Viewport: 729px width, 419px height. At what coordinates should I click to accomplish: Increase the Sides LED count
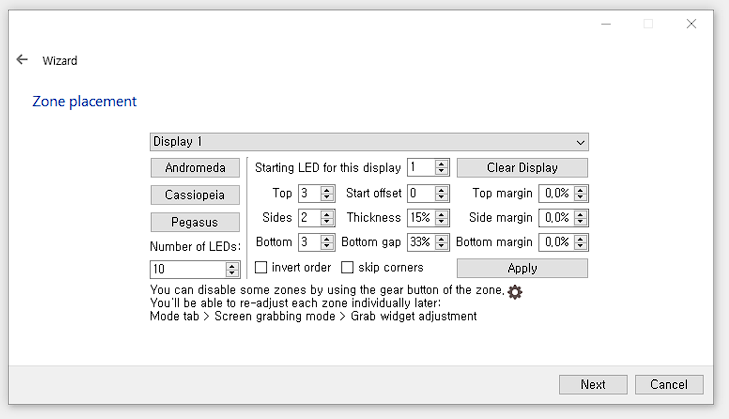[x=327, y=213]
